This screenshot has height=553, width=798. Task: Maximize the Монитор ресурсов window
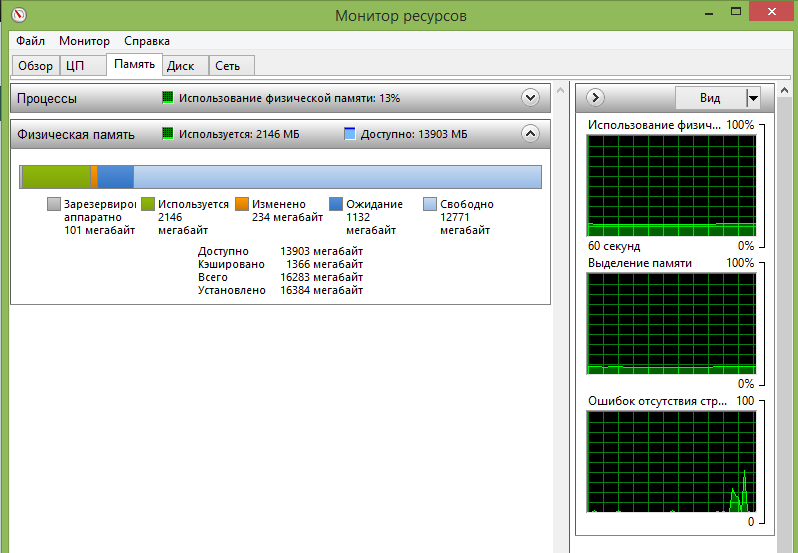(x=736, y=12)
